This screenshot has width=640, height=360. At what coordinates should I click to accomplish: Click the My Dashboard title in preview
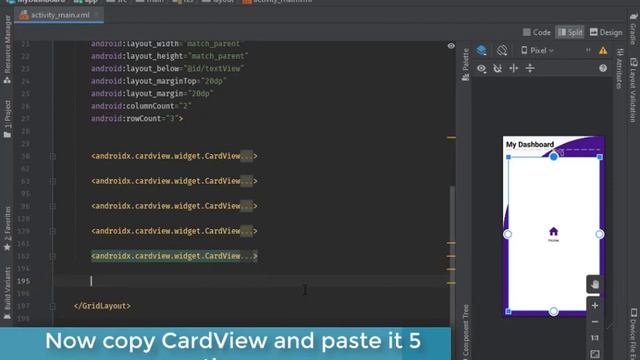pos(530,144)
